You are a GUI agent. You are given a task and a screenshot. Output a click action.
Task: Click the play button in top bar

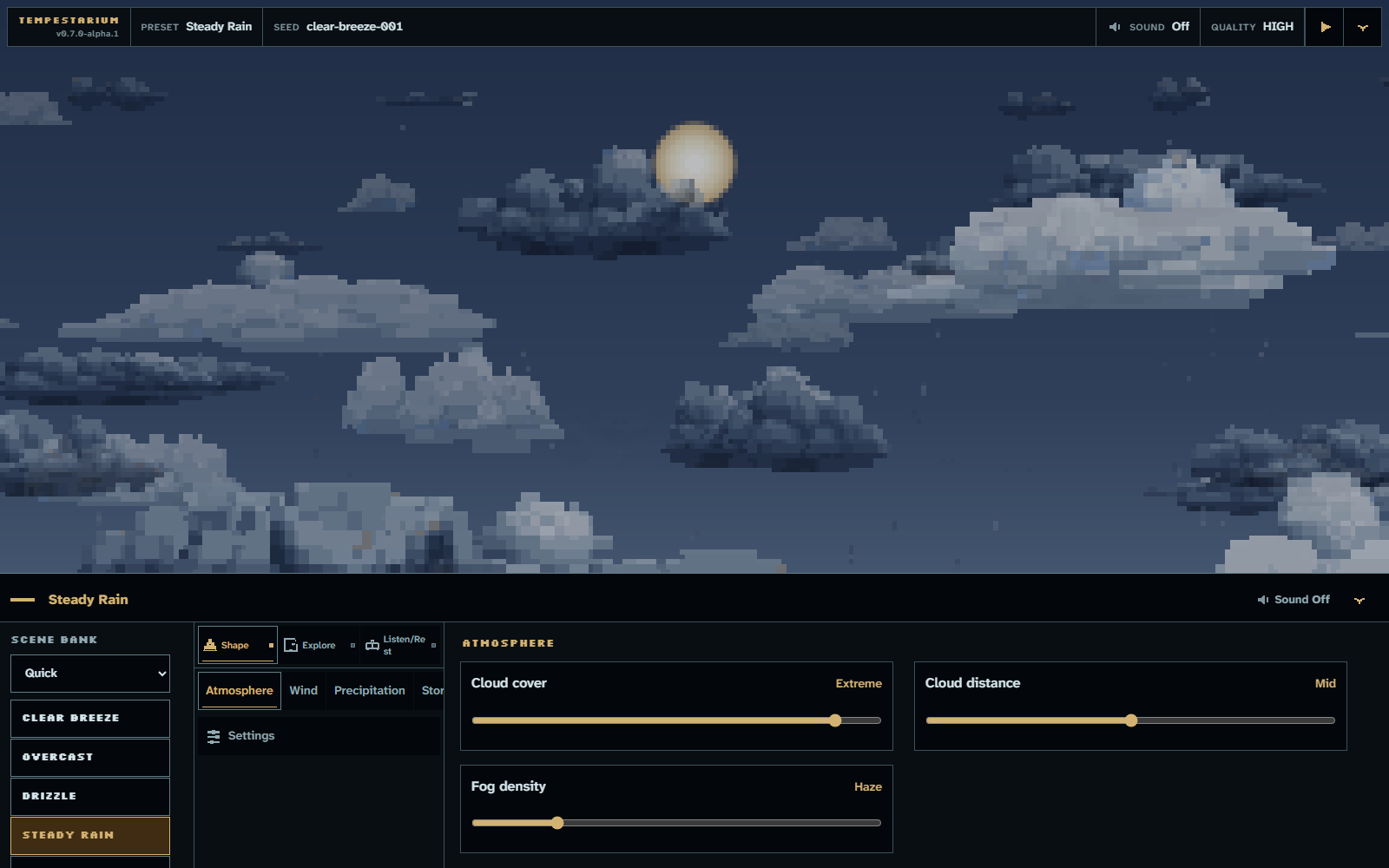click(x=1325, y=27)
